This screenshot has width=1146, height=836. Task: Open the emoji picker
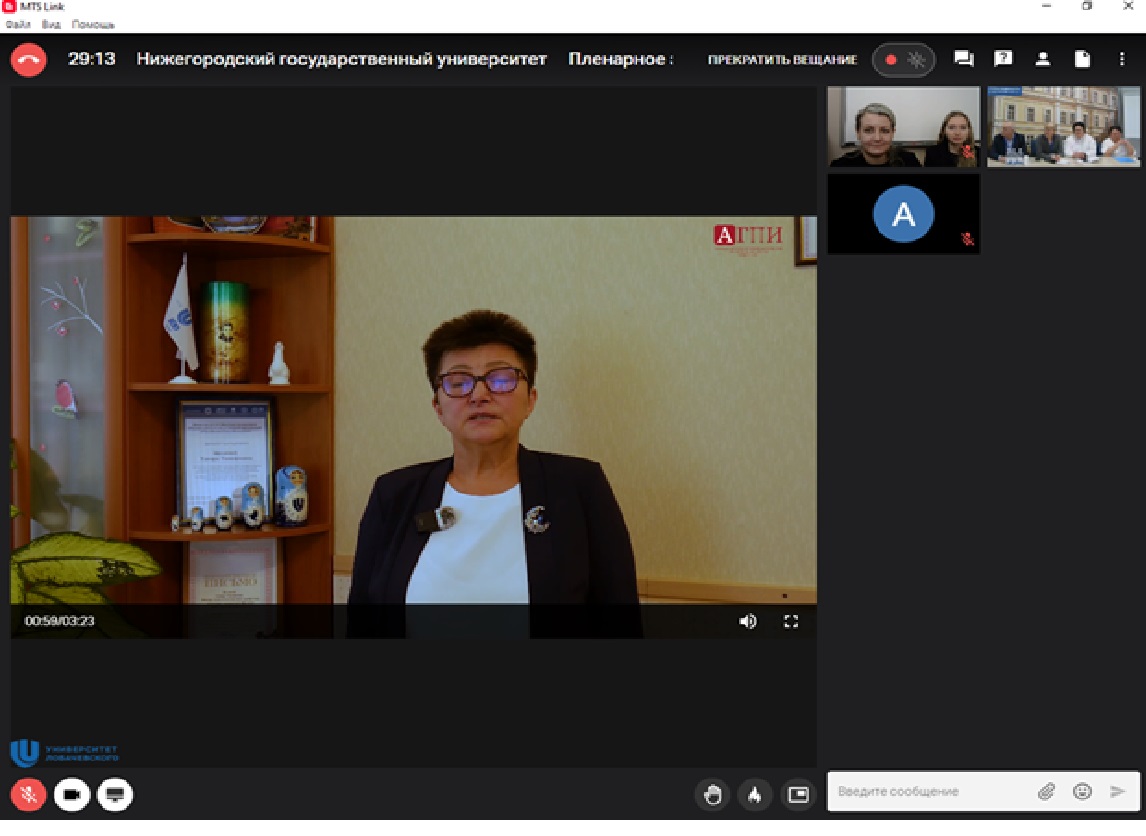pos(1082,791)
